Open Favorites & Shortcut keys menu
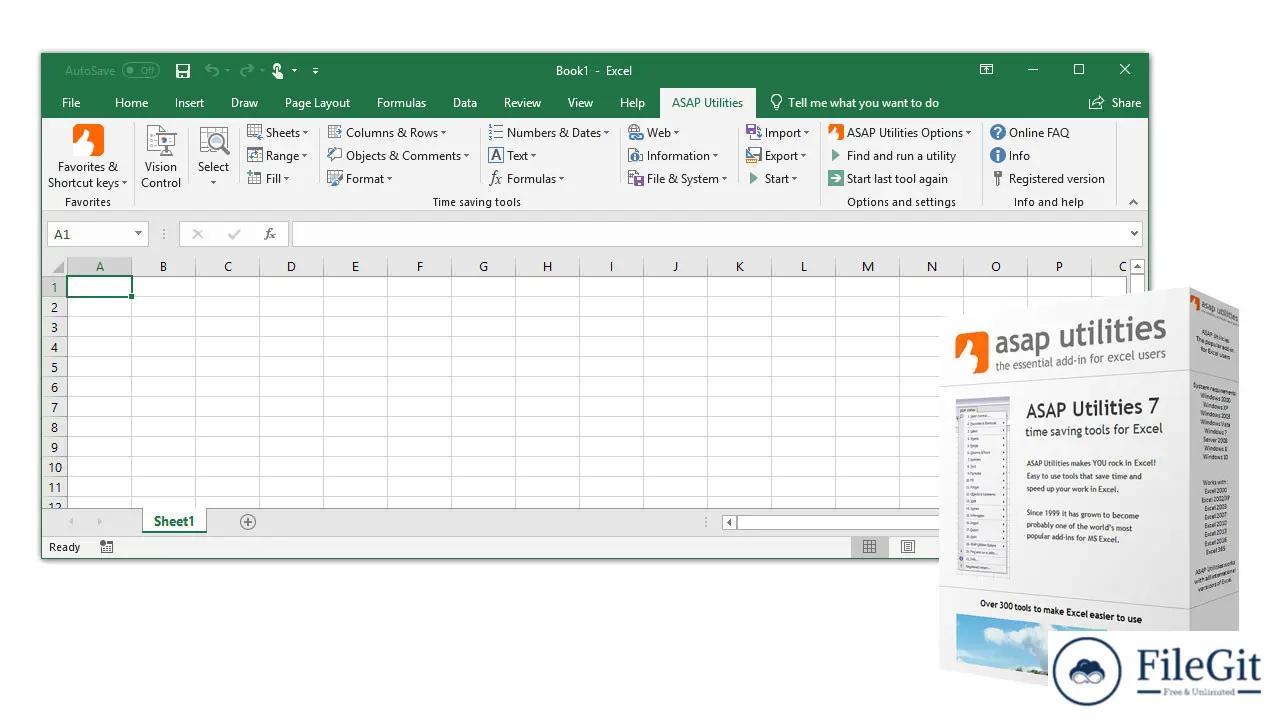The width and height of the screenshot is (1280, 720). (x=88, y=157)
